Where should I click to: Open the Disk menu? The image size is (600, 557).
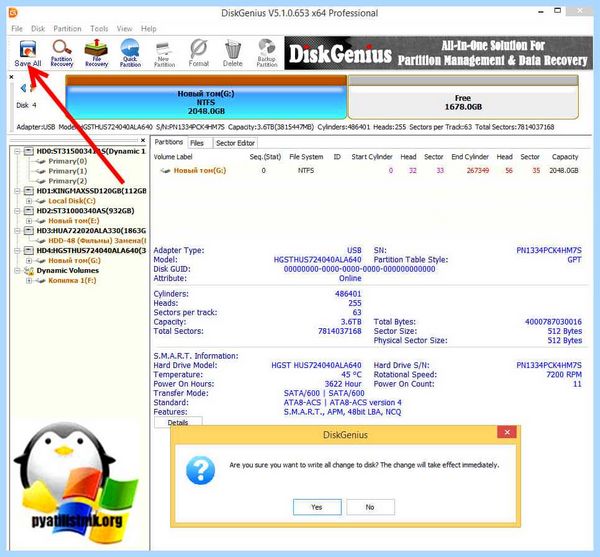coord(38,29)
